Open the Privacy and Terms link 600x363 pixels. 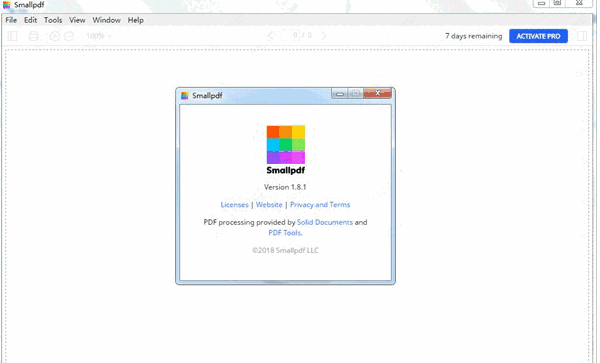320,205
